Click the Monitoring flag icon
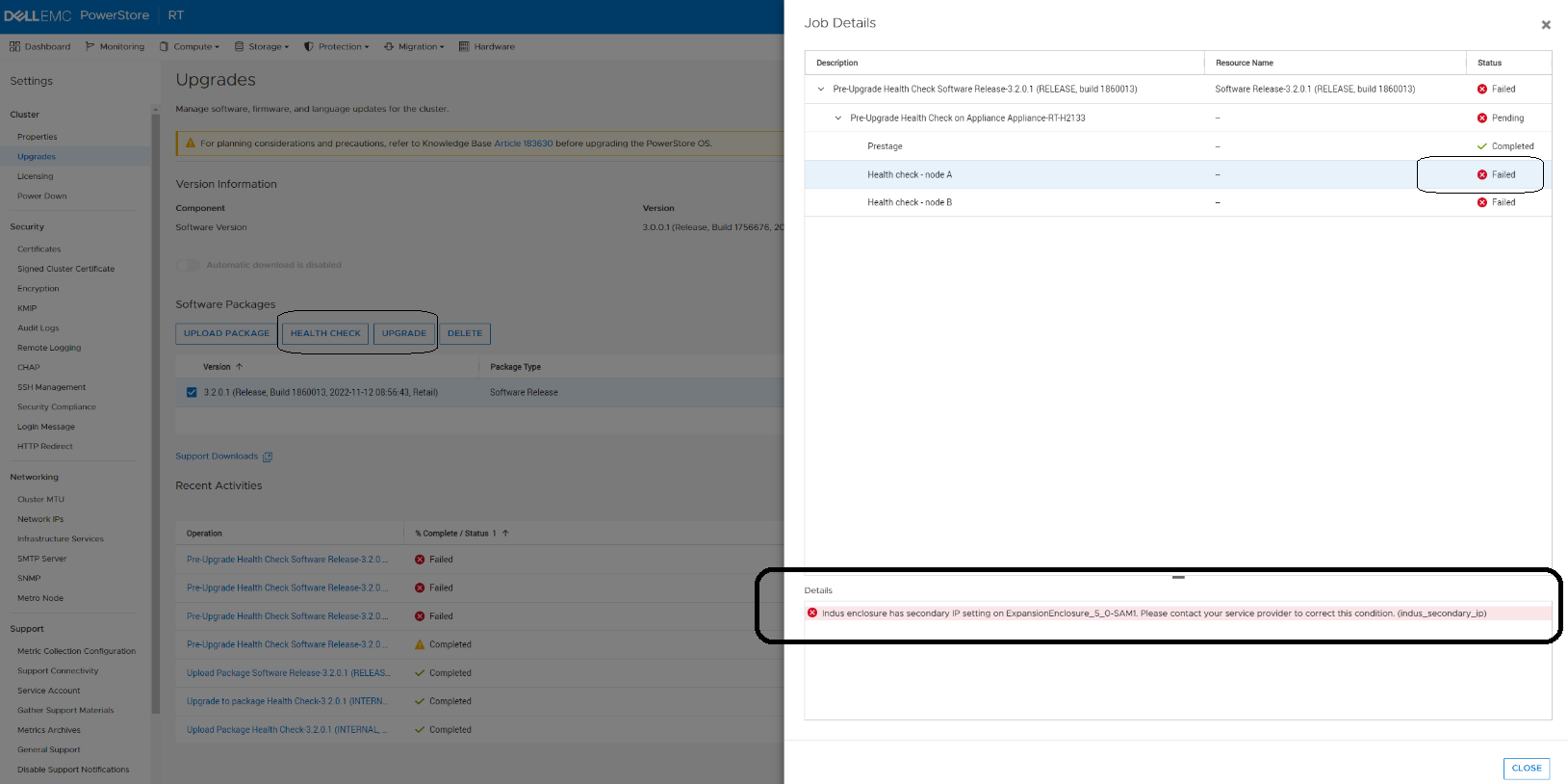The height and width of the screenshot is (784, 1568). coord(90,46)
